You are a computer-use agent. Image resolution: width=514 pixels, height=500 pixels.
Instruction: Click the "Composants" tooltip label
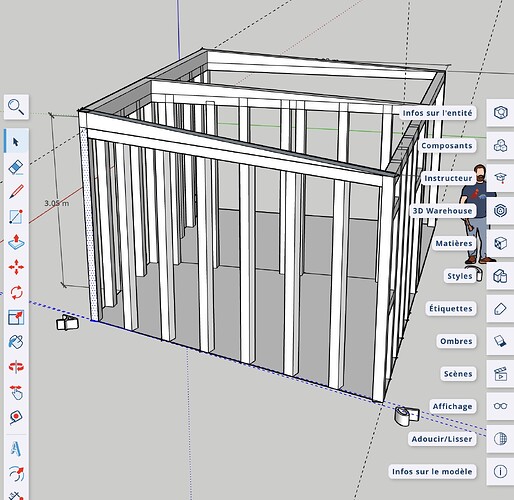447,145
